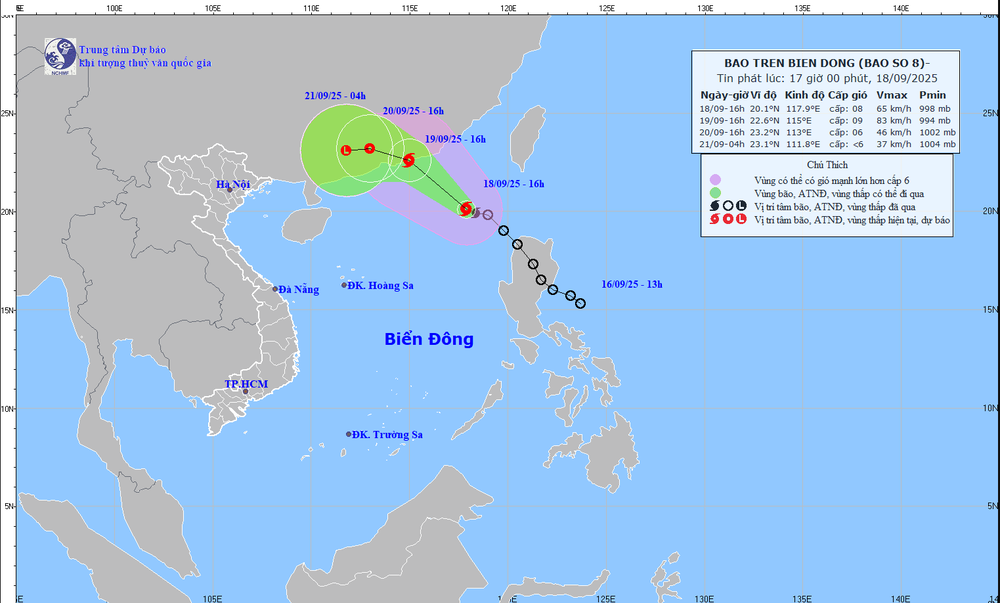
Task: Select the red current storm symbol at 18/09/25 - 16h
Action: (466, 208)
